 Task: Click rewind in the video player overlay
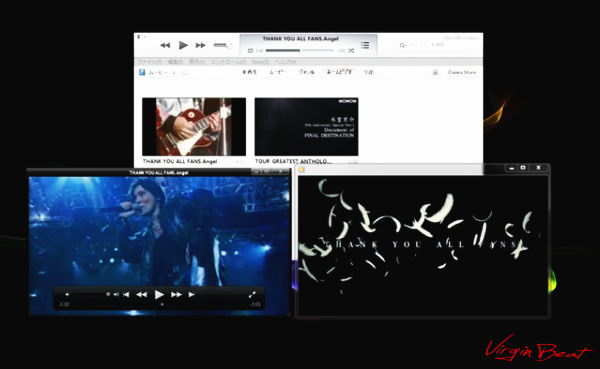[142, 294]
